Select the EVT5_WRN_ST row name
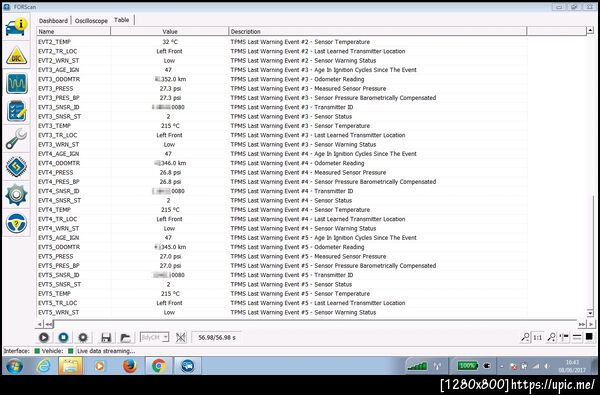Viewport: 600px width, 395px height. pyautogui.click(x=59, y=312)
